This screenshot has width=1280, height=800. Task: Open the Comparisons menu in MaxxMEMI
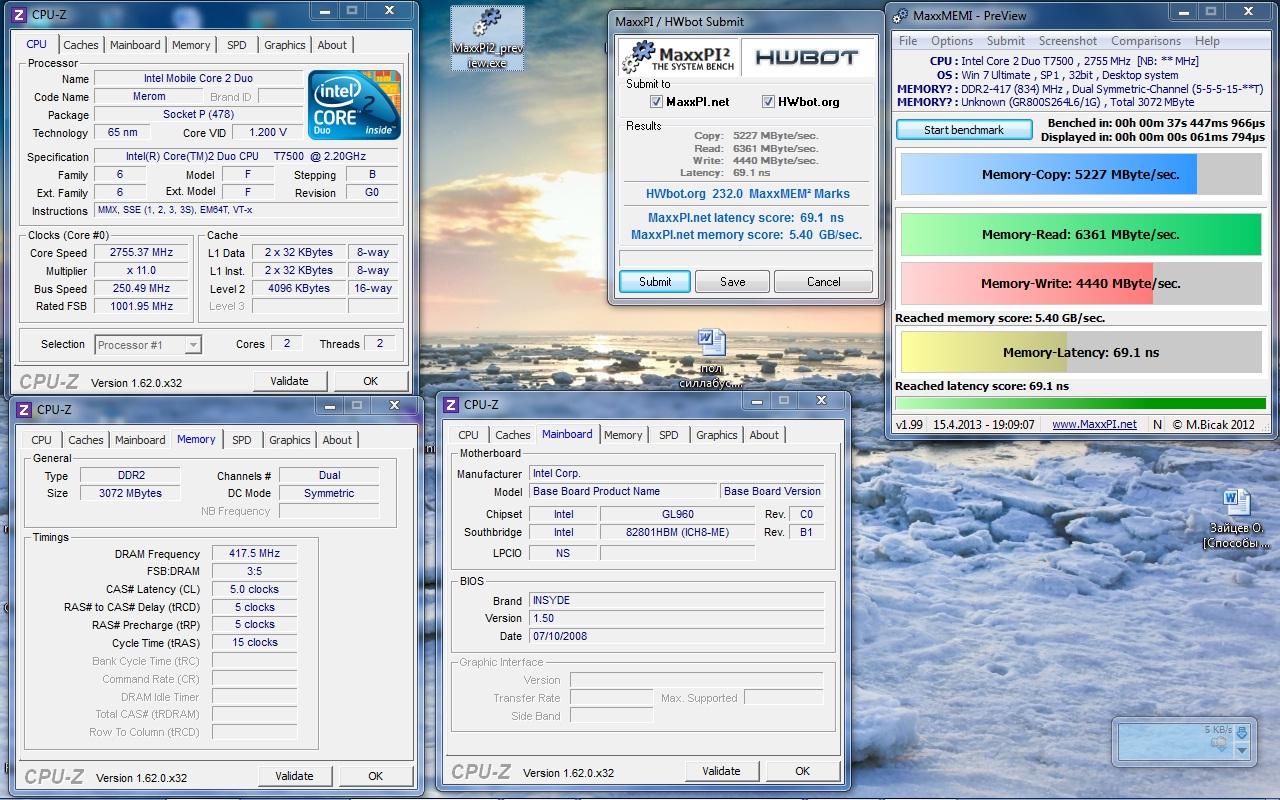tap(1146, 41)
